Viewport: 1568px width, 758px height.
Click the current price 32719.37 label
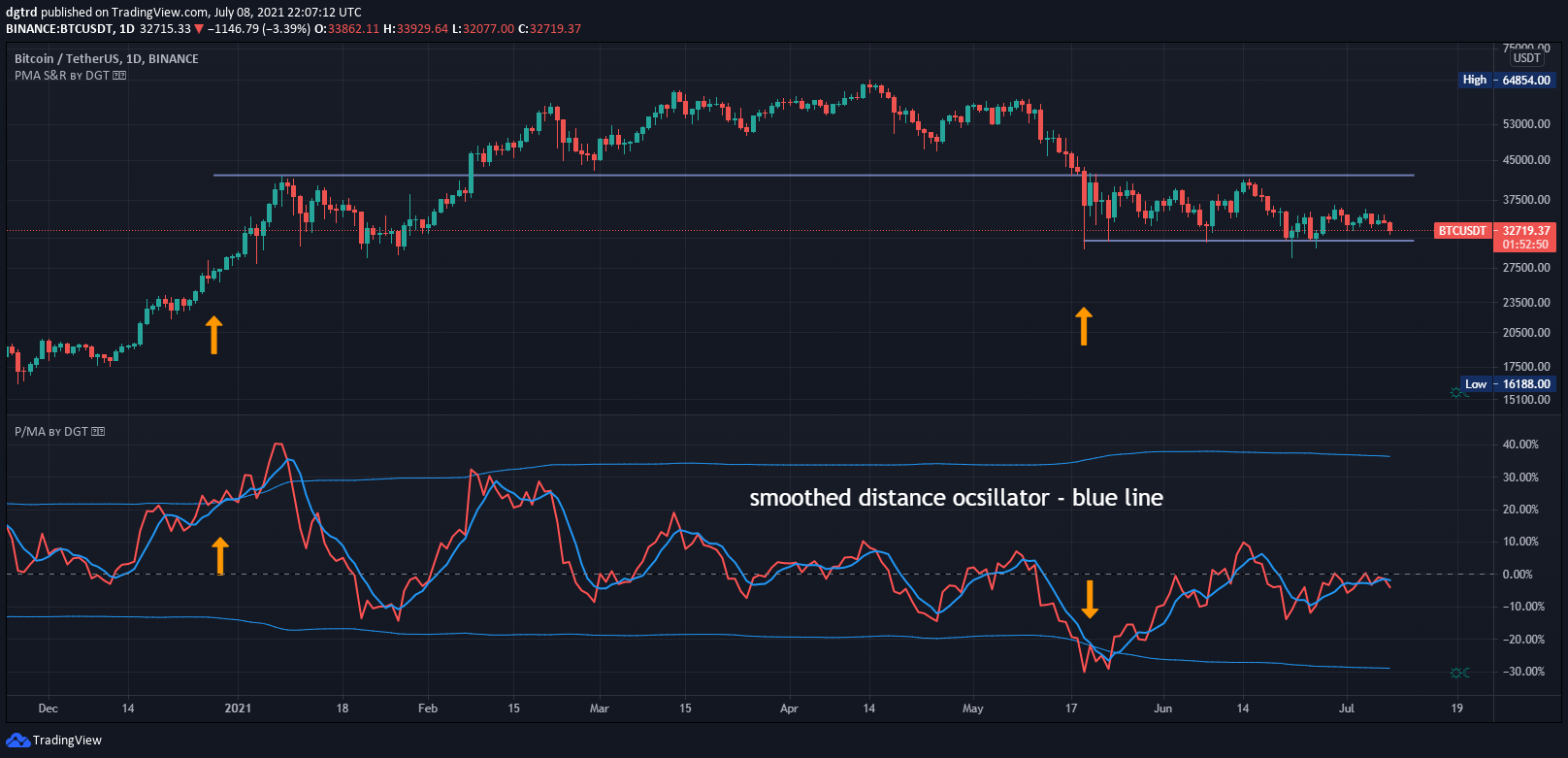[x=1526, y=231]
